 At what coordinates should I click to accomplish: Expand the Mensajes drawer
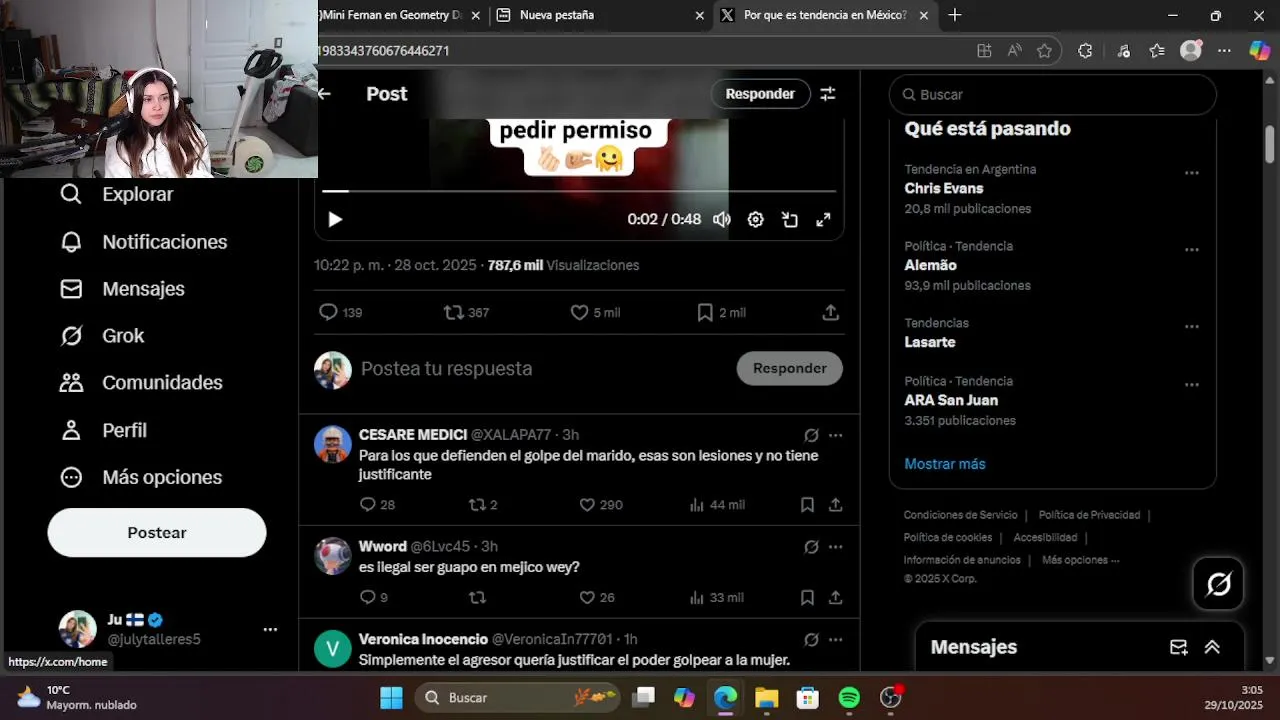pyautogui.click(x=1212, y=647)
